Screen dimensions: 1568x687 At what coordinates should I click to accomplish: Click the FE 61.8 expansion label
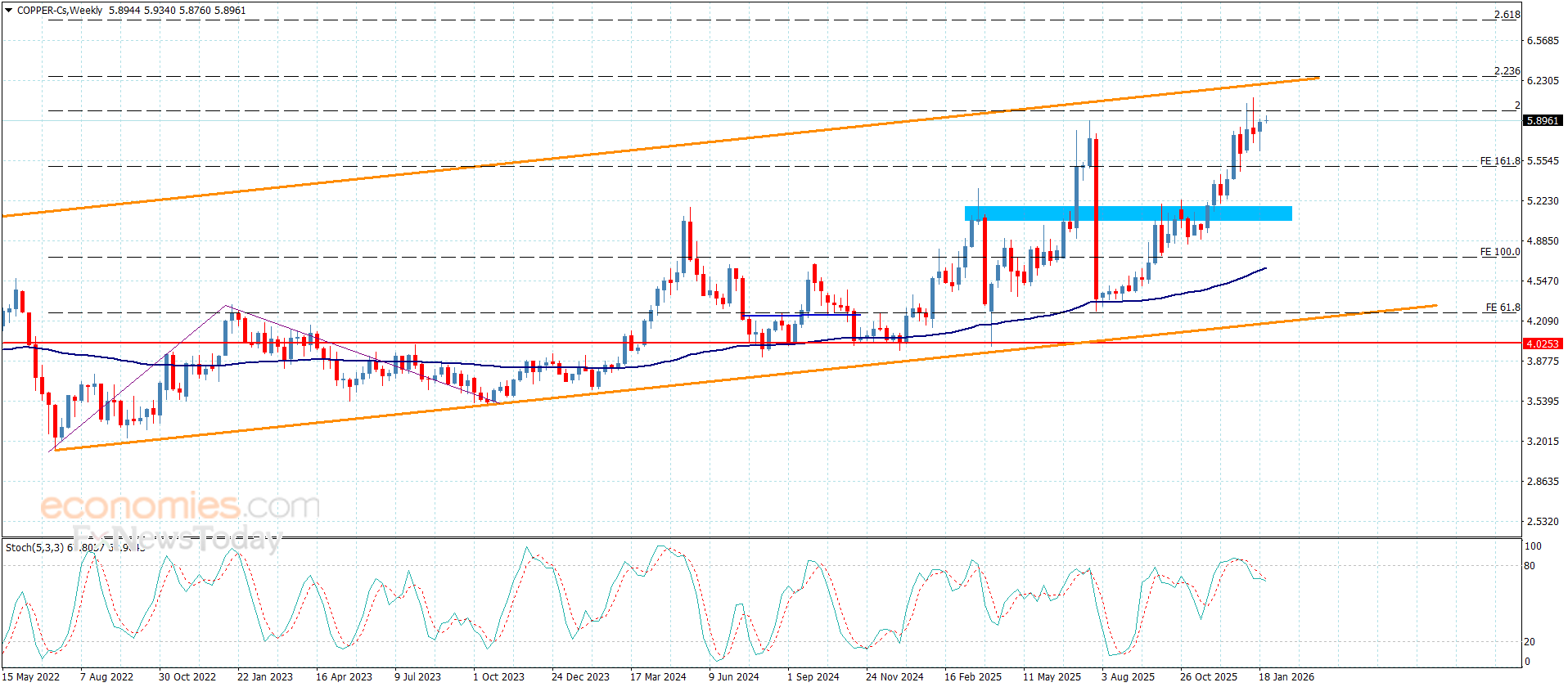1503,308
